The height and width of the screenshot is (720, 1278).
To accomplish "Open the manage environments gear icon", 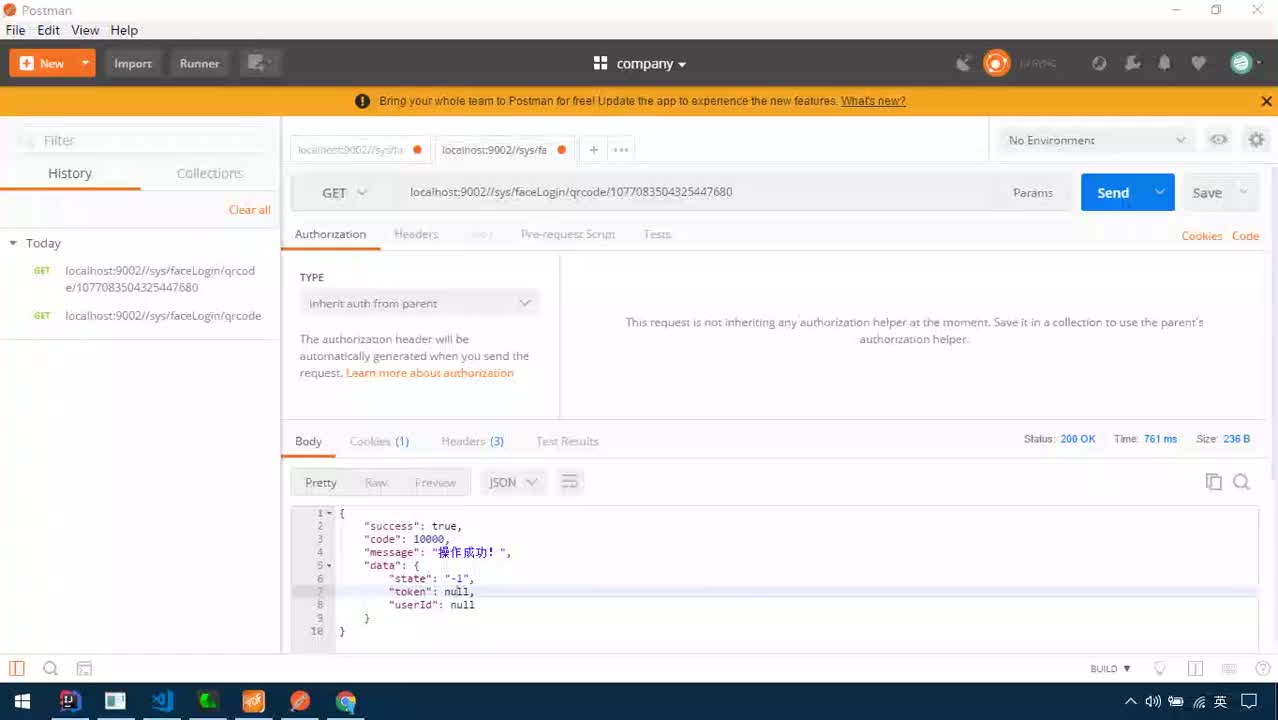I will pyautogui.click(x=1257, y=140).
